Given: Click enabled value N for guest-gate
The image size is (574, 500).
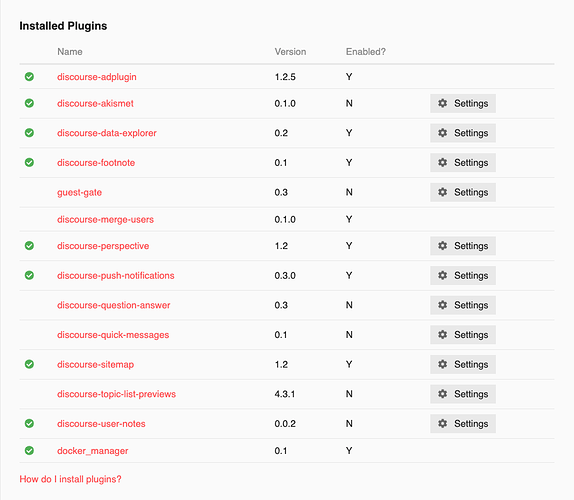Looking at the screenshot, I should [349, 192].
